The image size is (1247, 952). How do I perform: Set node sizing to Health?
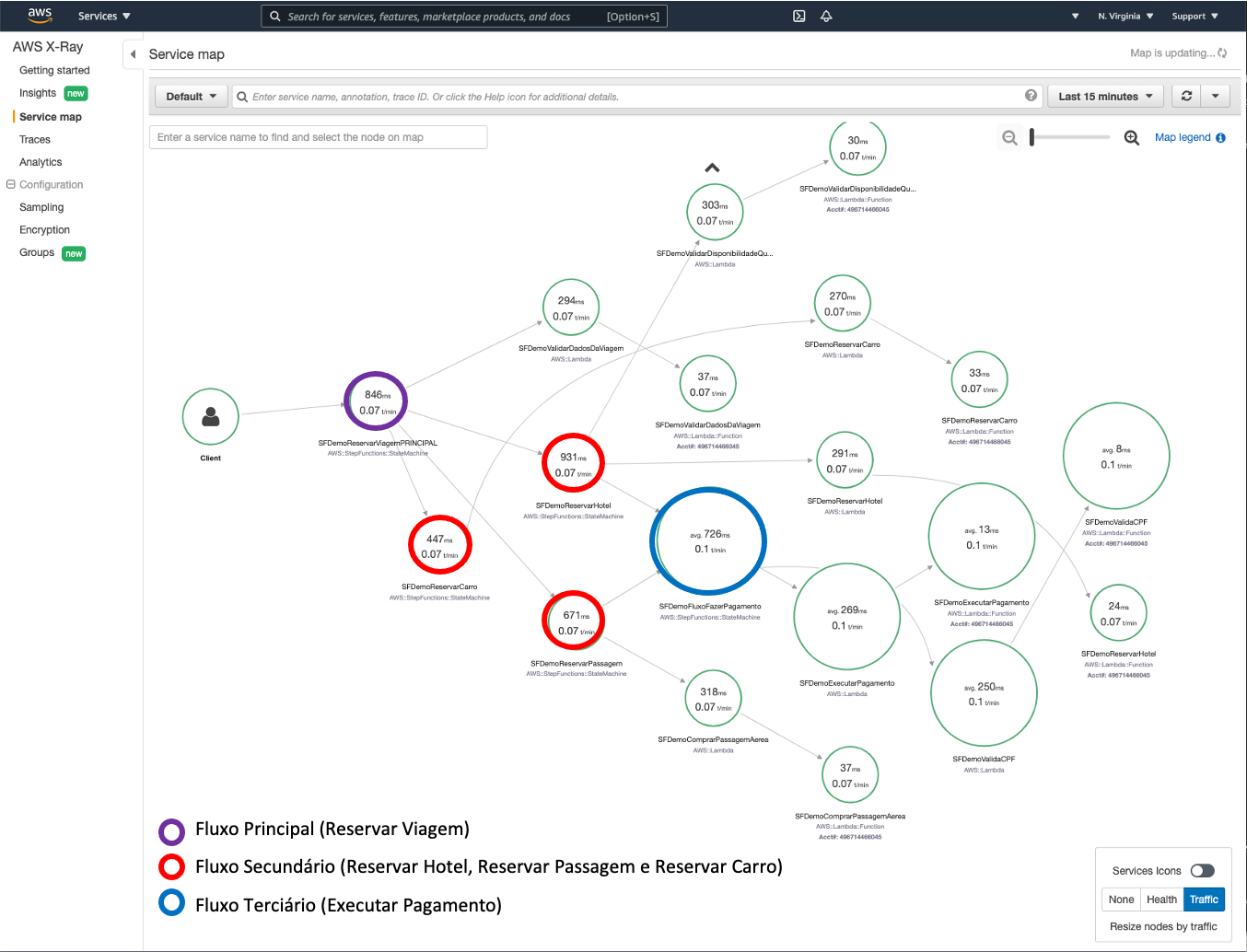(x=1161, y=900)
